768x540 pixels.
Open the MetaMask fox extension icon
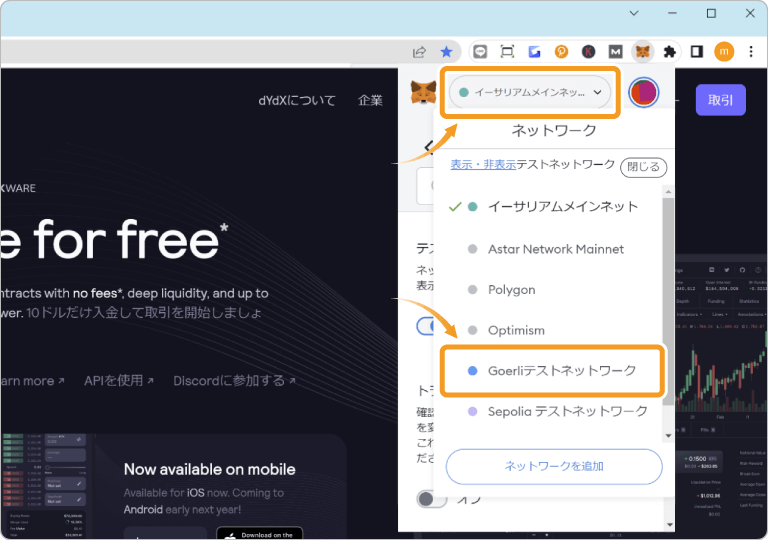point(642,51)
